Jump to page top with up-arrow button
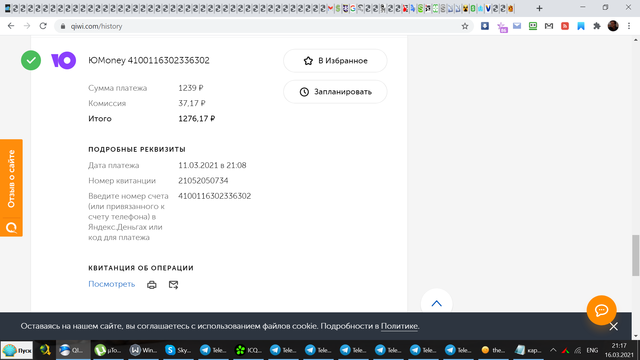 click(436, 303)
